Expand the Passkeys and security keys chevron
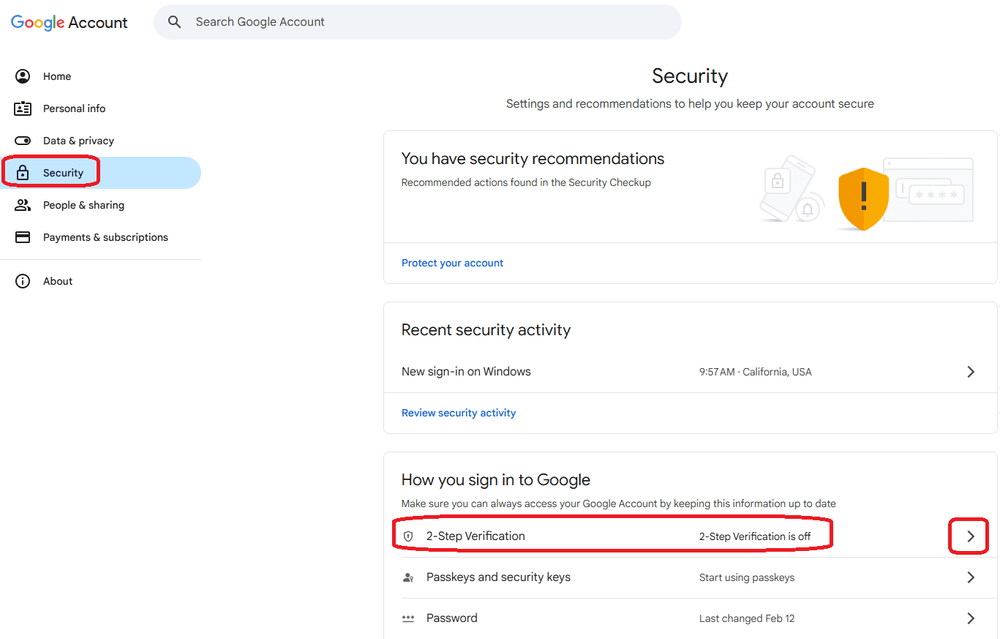The image size is (1000, 639). 970,578
